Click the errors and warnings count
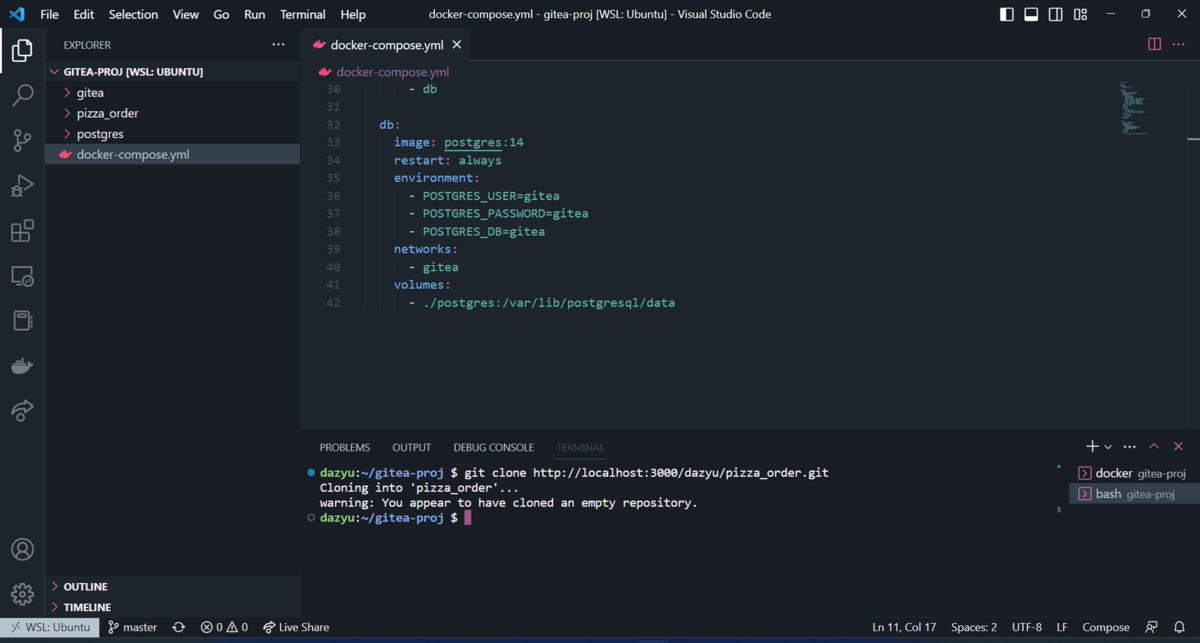This screenshot has width=1200, height=643. click(224, 627)
